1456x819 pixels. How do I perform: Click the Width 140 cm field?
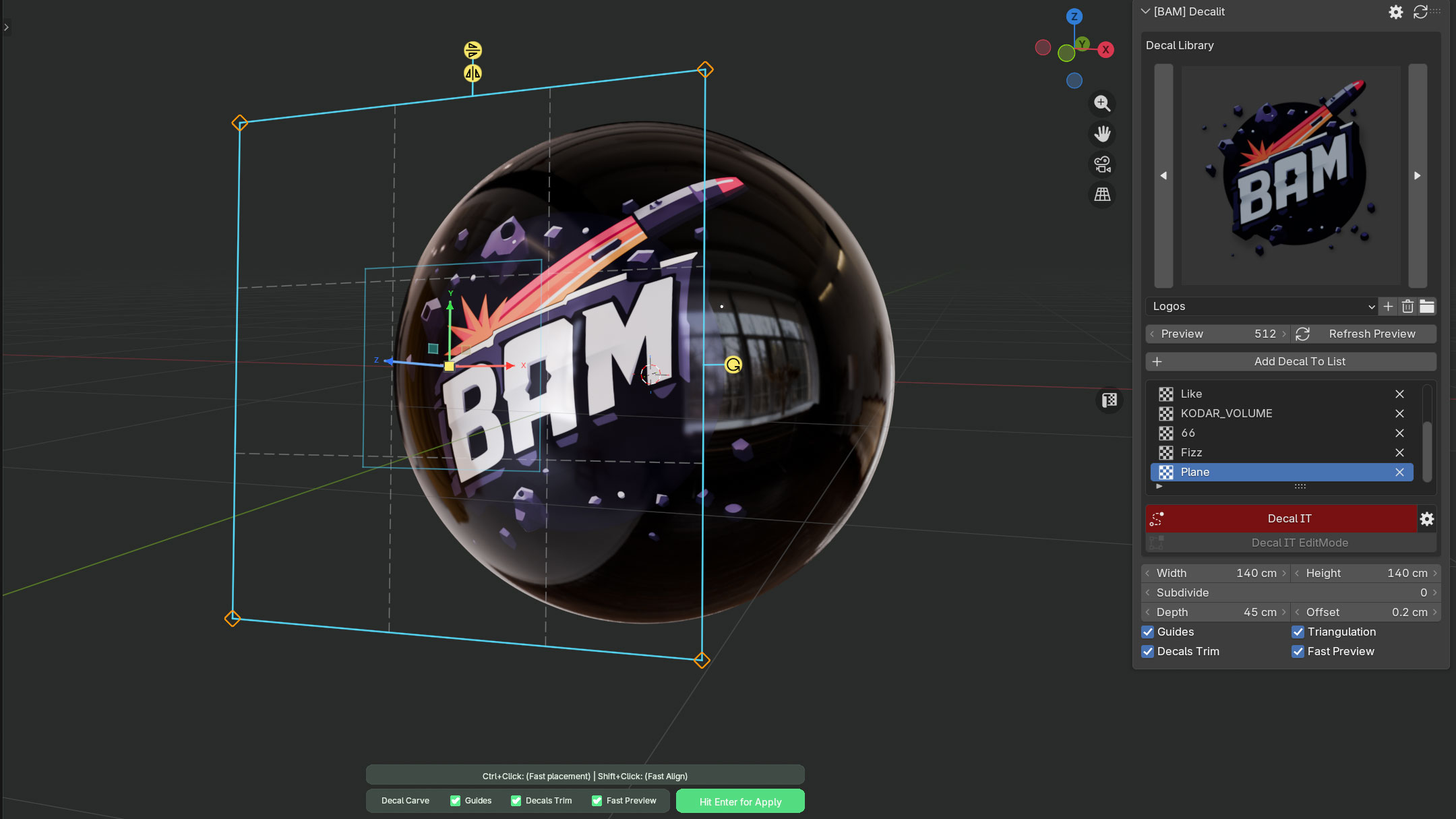point(1216,574)
